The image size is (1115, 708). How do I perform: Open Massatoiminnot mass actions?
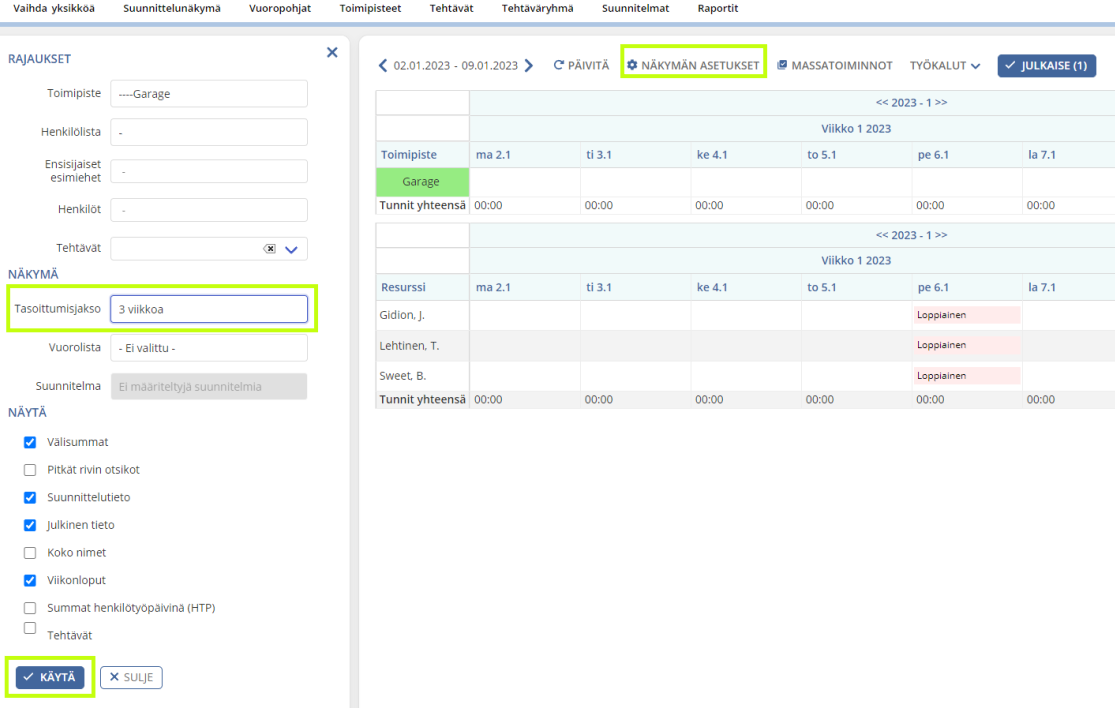pos(834,65)
